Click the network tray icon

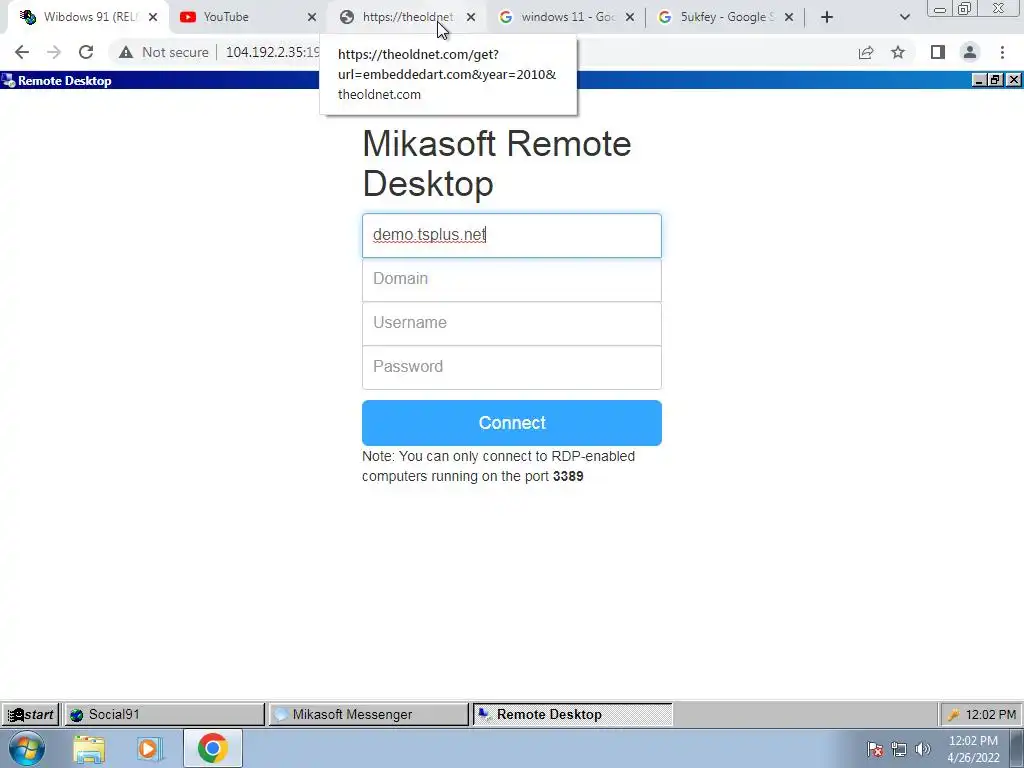pos(899,749)
